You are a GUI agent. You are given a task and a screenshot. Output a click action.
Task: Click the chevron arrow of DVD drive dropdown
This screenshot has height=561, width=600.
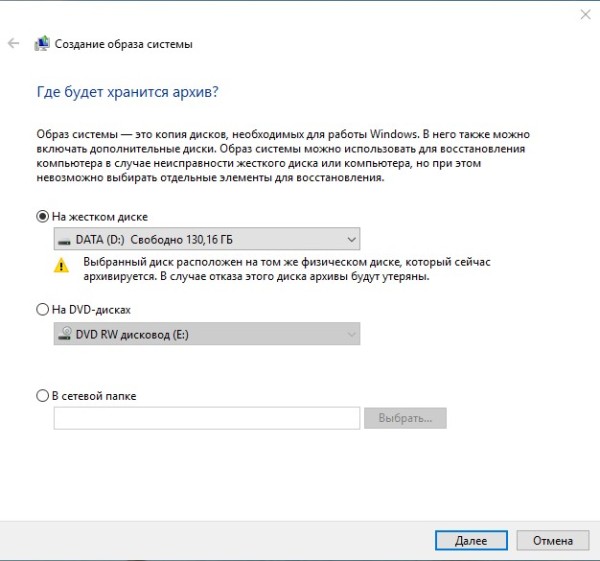349,335
